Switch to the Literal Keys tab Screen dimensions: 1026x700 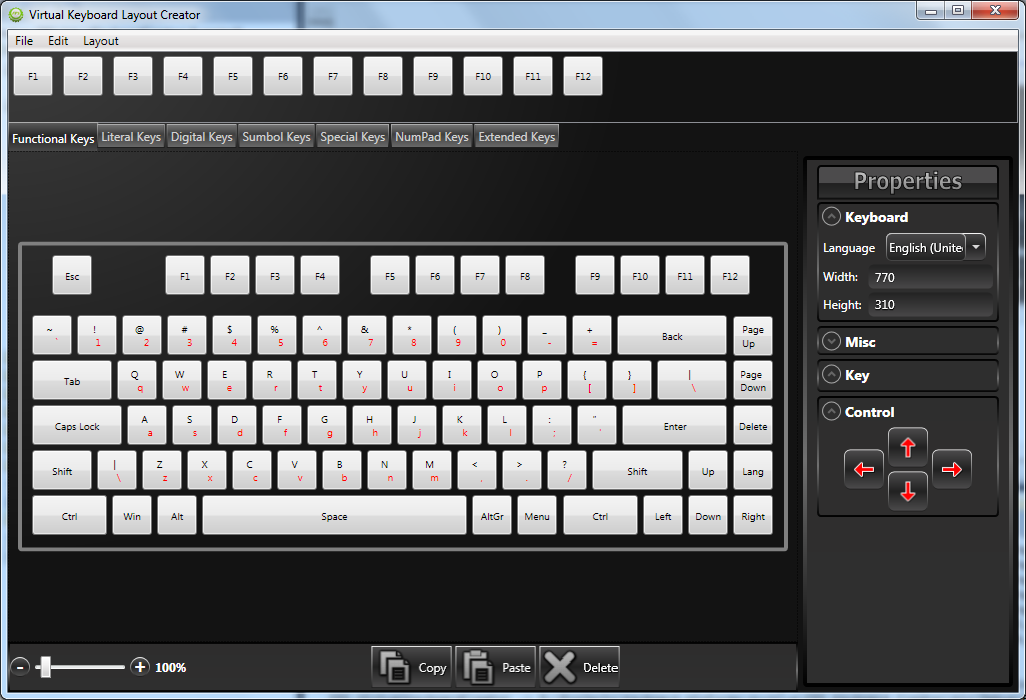[131, 137]
